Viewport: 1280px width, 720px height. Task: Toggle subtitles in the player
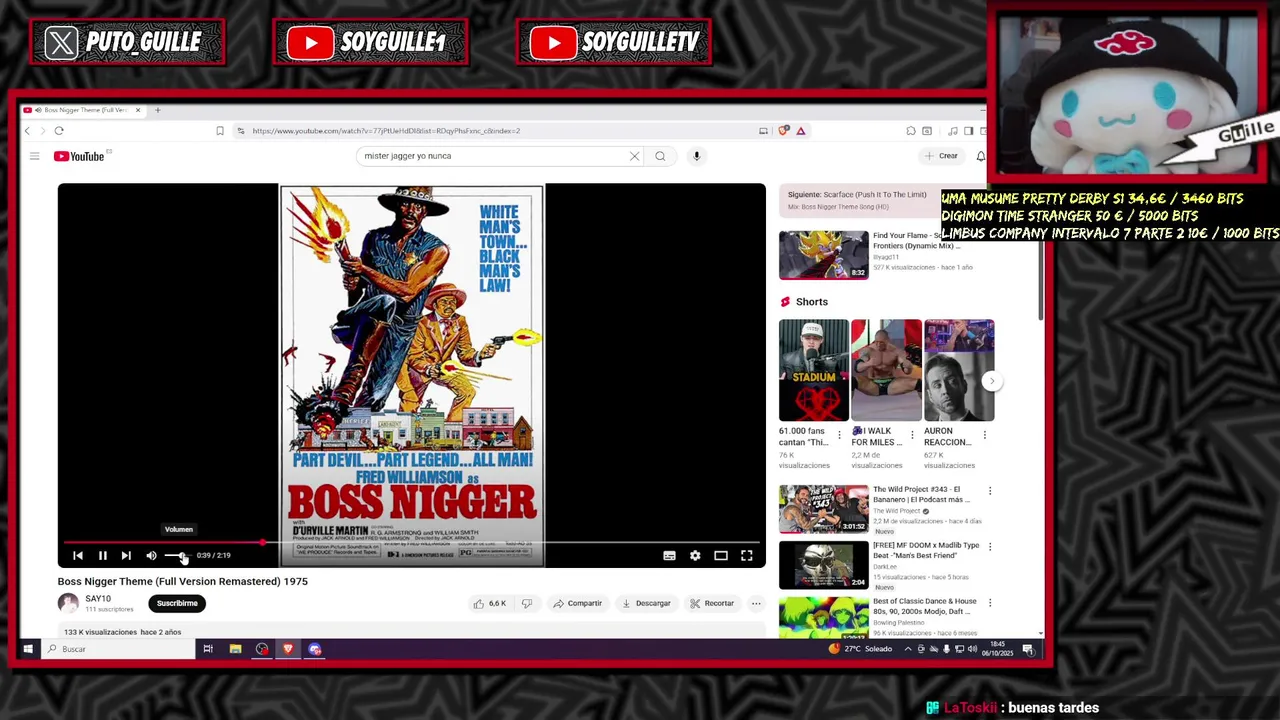point(669,556)
